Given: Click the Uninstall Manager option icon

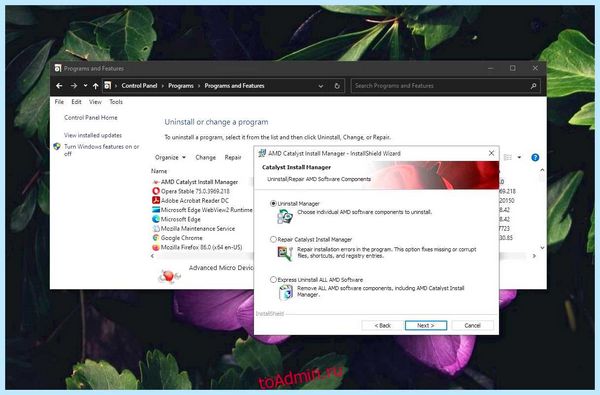Looking at the screenshot, I should (x=285, y=216).
